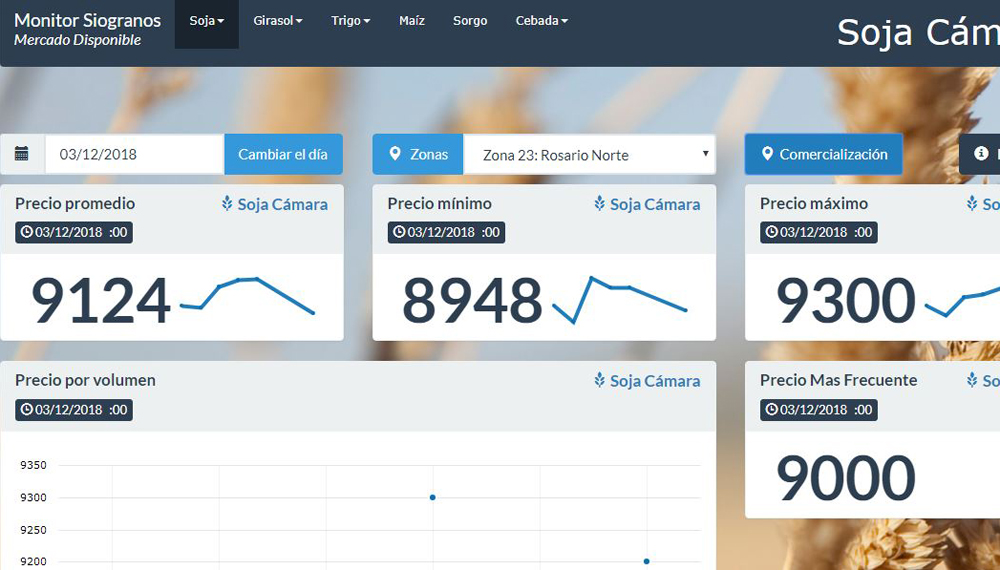This screenshot has height=570, width=1000.
Task: Open the Cebada dropdown menu
Action: point(541,21)
